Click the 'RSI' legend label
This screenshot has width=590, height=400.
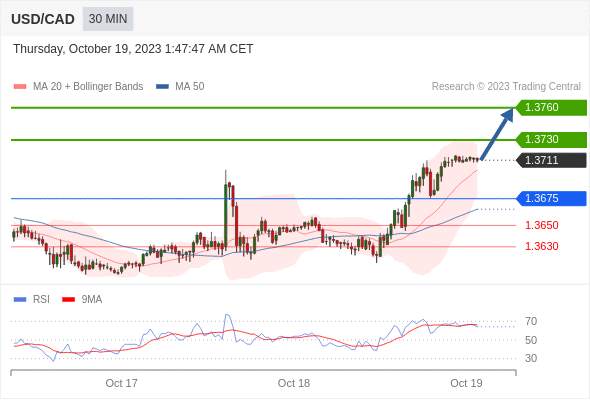pyautogui.click(x=41, y=300)
